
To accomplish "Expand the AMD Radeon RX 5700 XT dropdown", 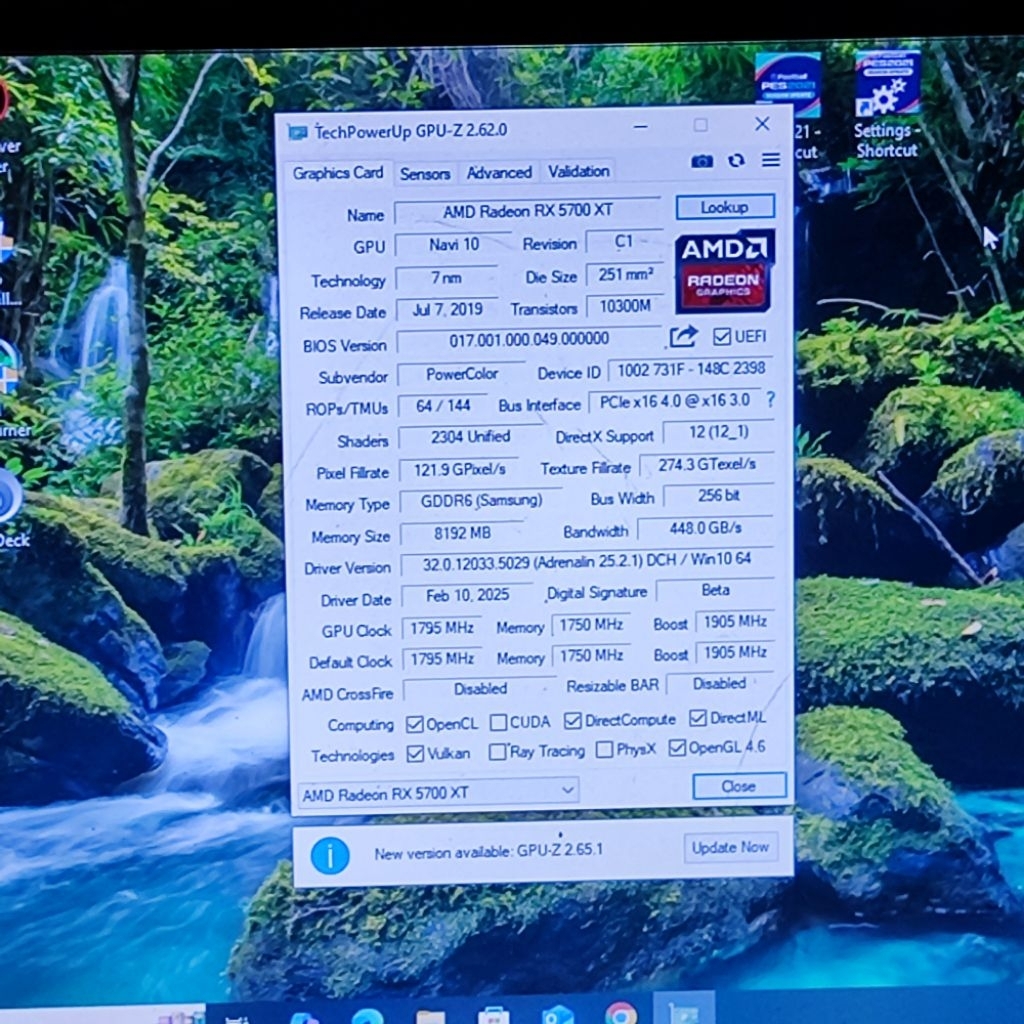I will tap(438, 793).
